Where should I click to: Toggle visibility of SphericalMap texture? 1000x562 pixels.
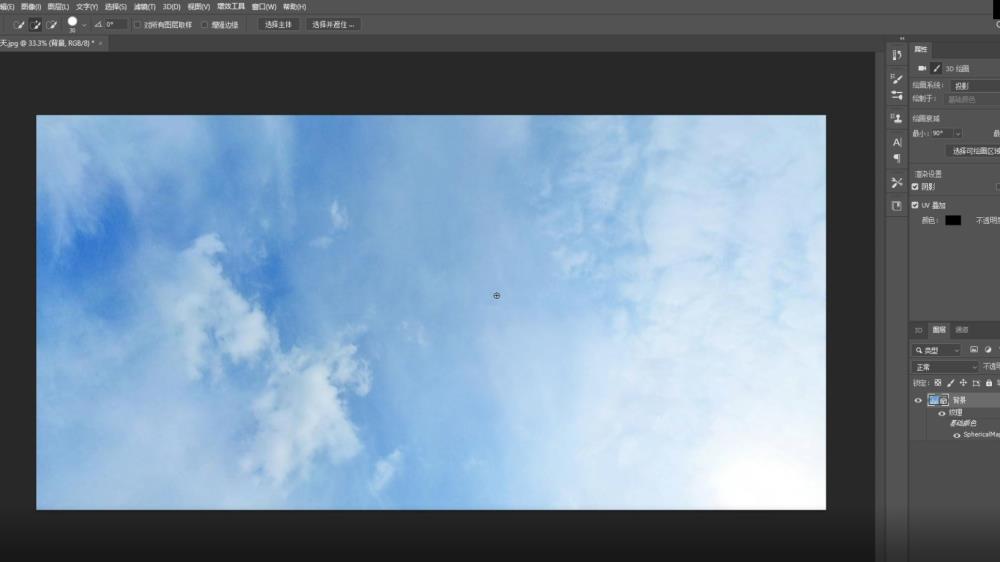point(956,436)
